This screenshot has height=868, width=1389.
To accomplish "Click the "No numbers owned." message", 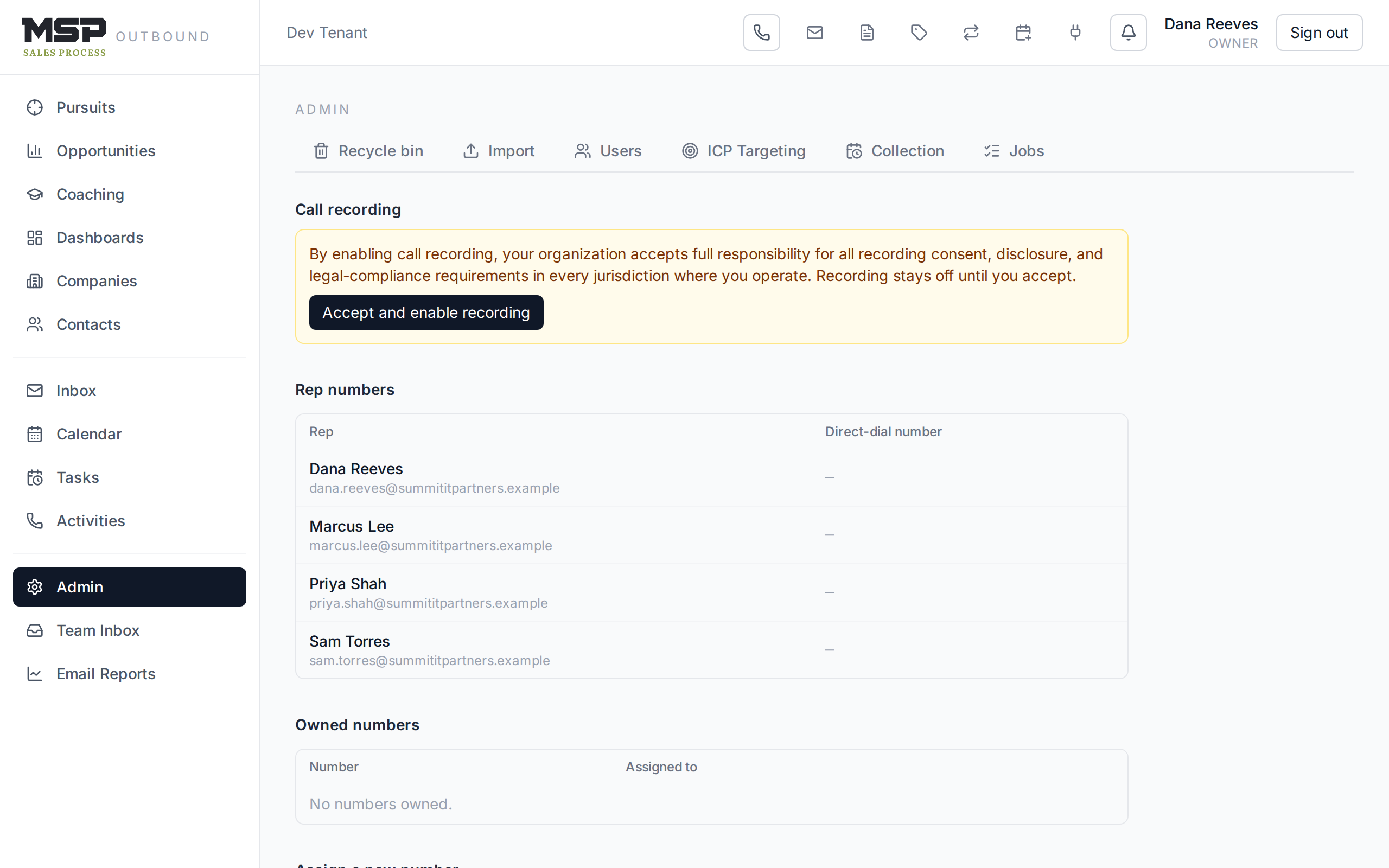I will pyautogui.click(x=380, y=805).
